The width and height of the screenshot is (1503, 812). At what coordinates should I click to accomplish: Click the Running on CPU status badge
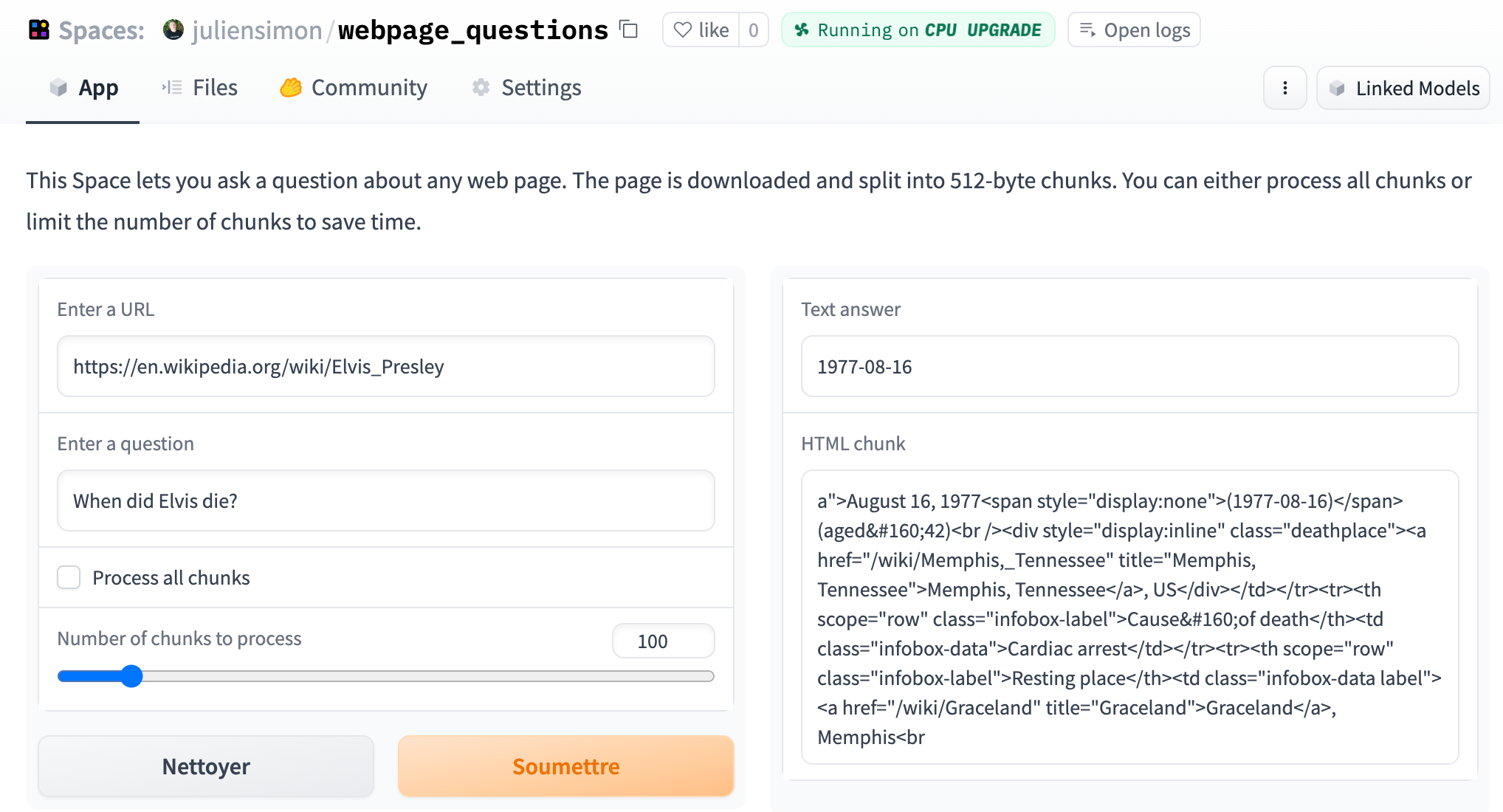(x=918, y=30)
